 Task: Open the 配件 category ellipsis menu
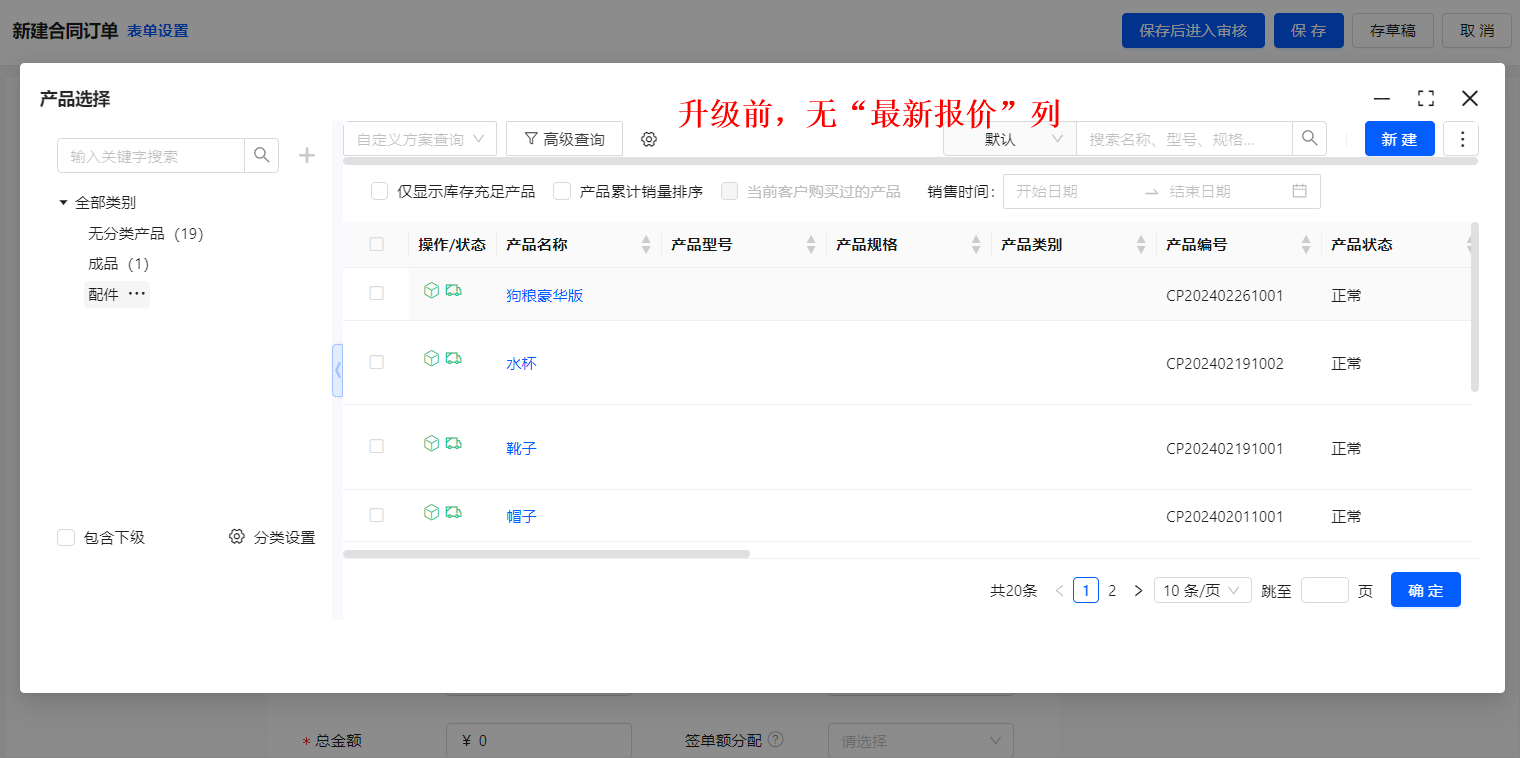point(137,294)
